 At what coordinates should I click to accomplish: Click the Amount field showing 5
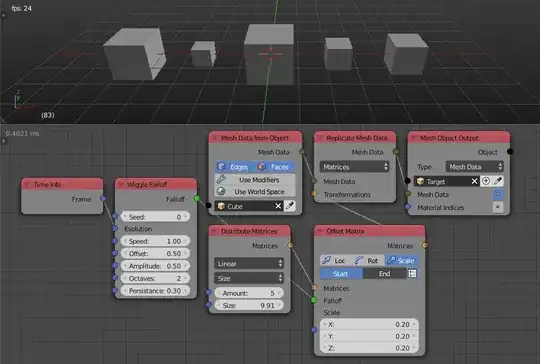[x=249, y=293]
